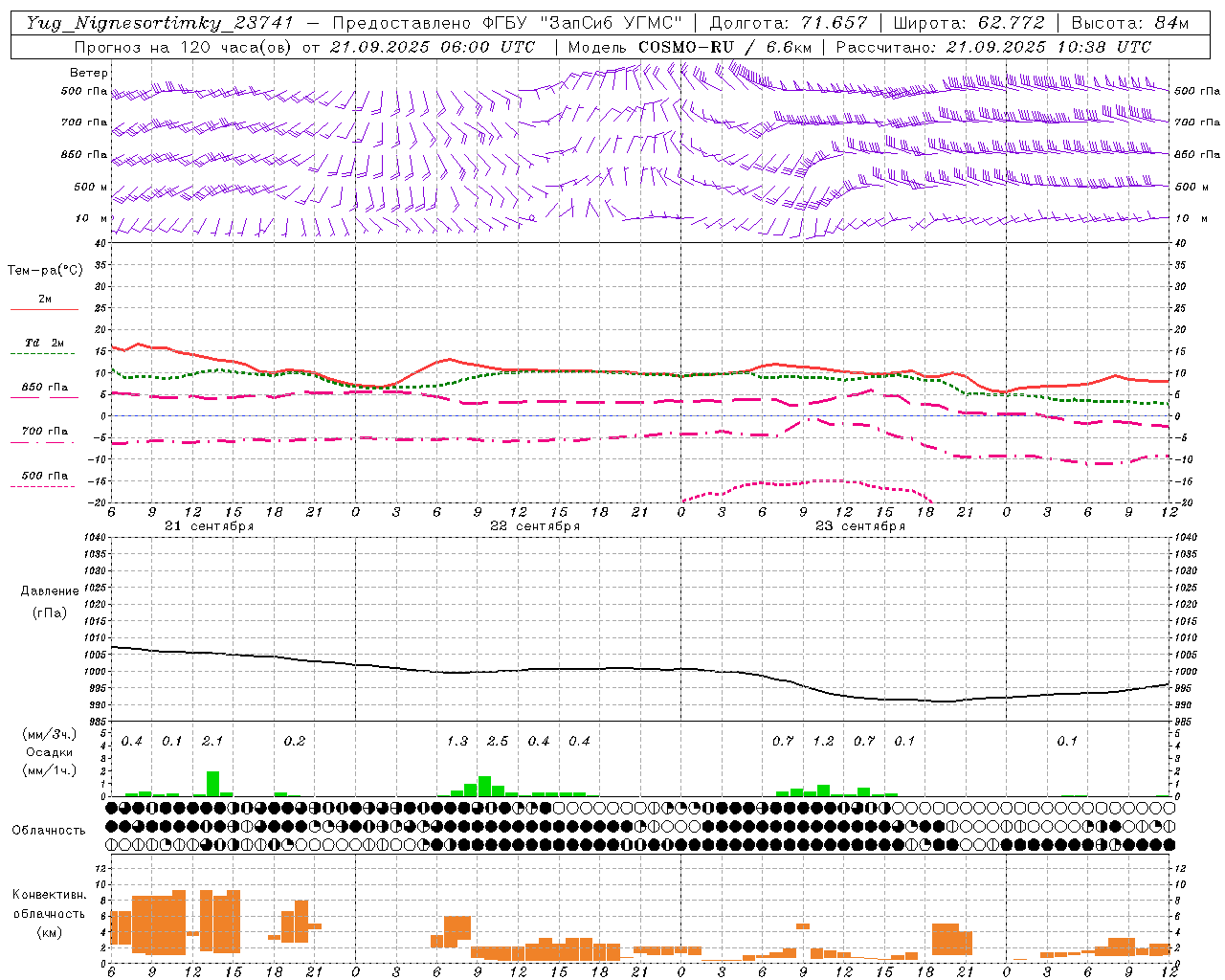Click the 21 сентября date label
Viewport: 1225px width, 980px height.
[210, 526]
